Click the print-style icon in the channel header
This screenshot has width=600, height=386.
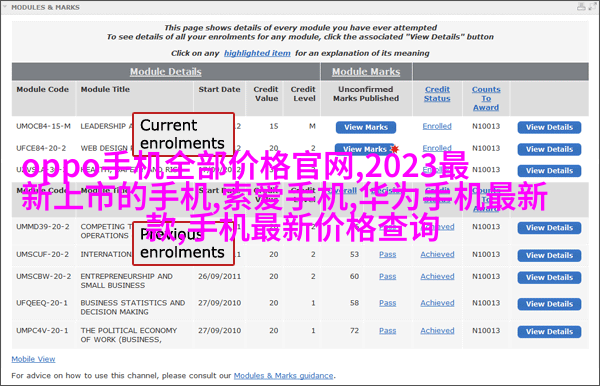(581, 7)
